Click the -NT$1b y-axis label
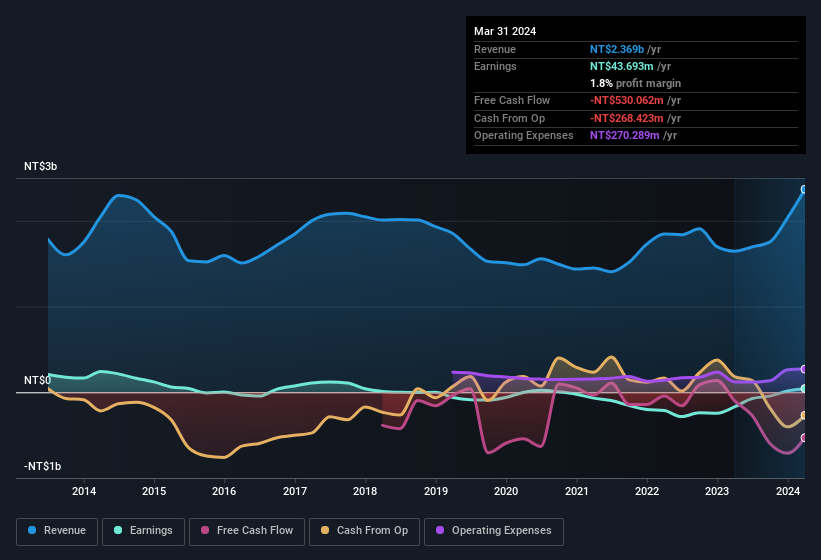This screenshot has height=560, width=821. (x=42, y=466)
